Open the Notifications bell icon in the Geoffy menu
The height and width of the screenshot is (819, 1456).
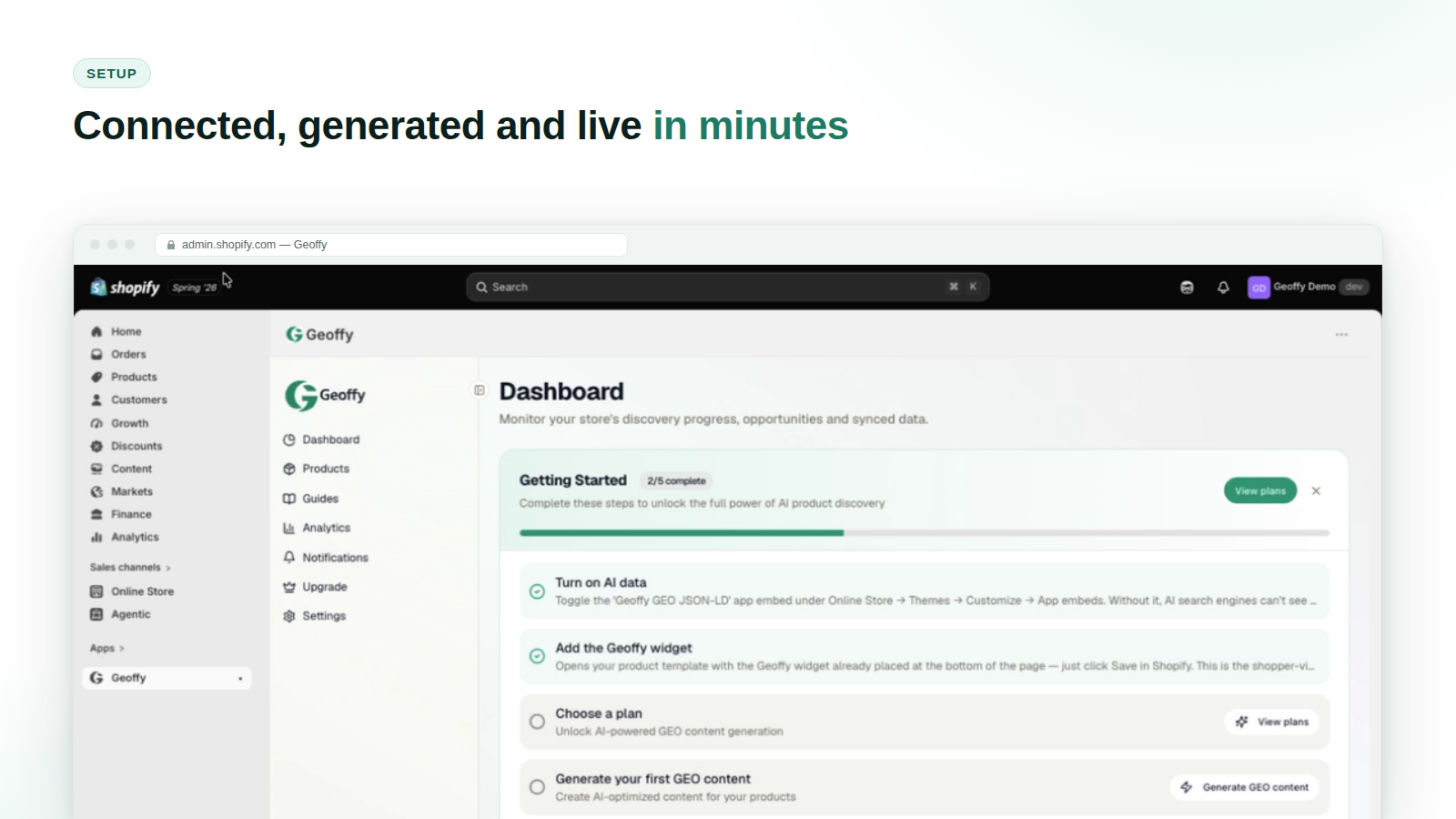(x=289, y=557)
